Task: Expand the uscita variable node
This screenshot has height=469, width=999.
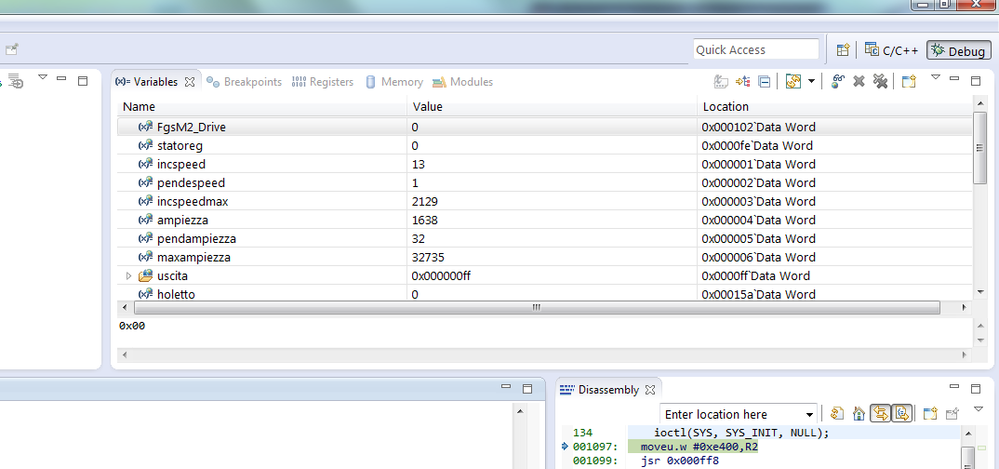Action: coord(129,276)
